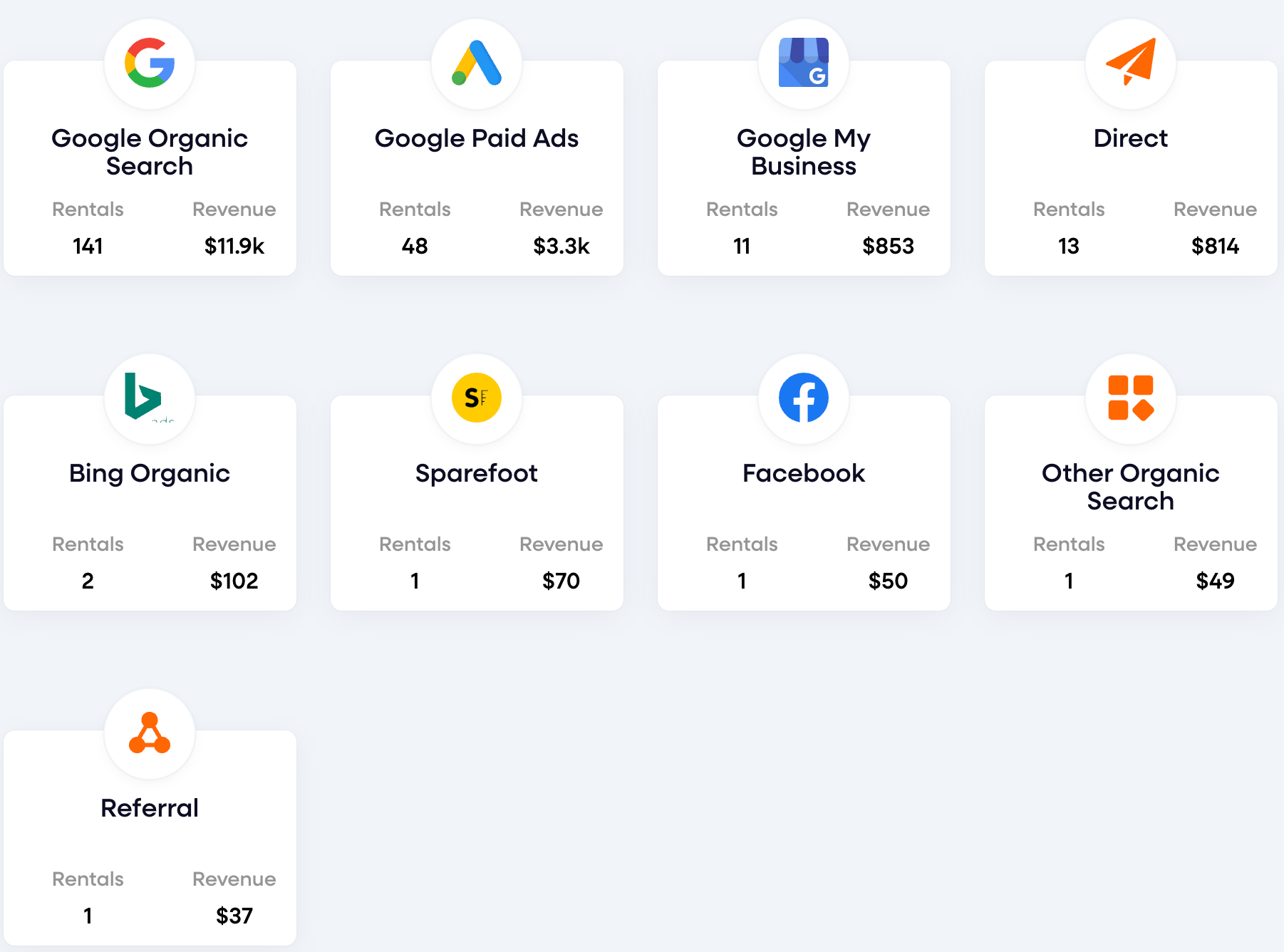The image size is (1284, 952).
Task: Select the yellow Sparefoot logo icon
Action: [477, 398]
